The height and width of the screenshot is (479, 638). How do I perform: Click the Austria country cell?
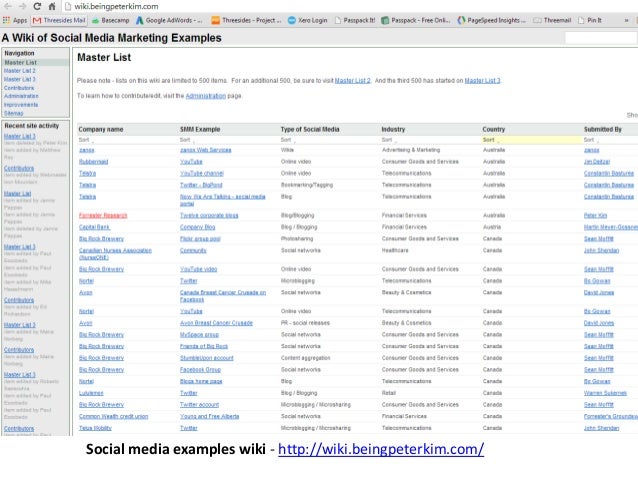point(492,227)
